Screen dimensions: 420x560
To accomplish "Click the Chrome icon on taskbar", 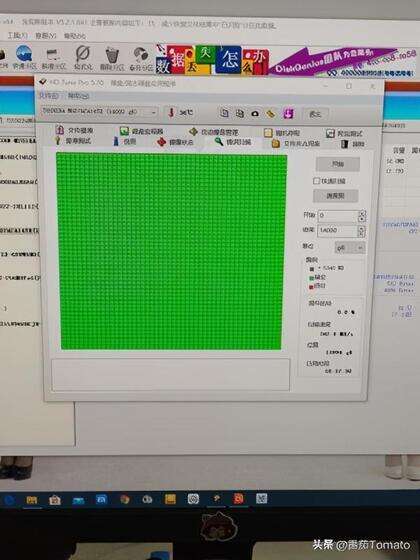I will (125, 499).
